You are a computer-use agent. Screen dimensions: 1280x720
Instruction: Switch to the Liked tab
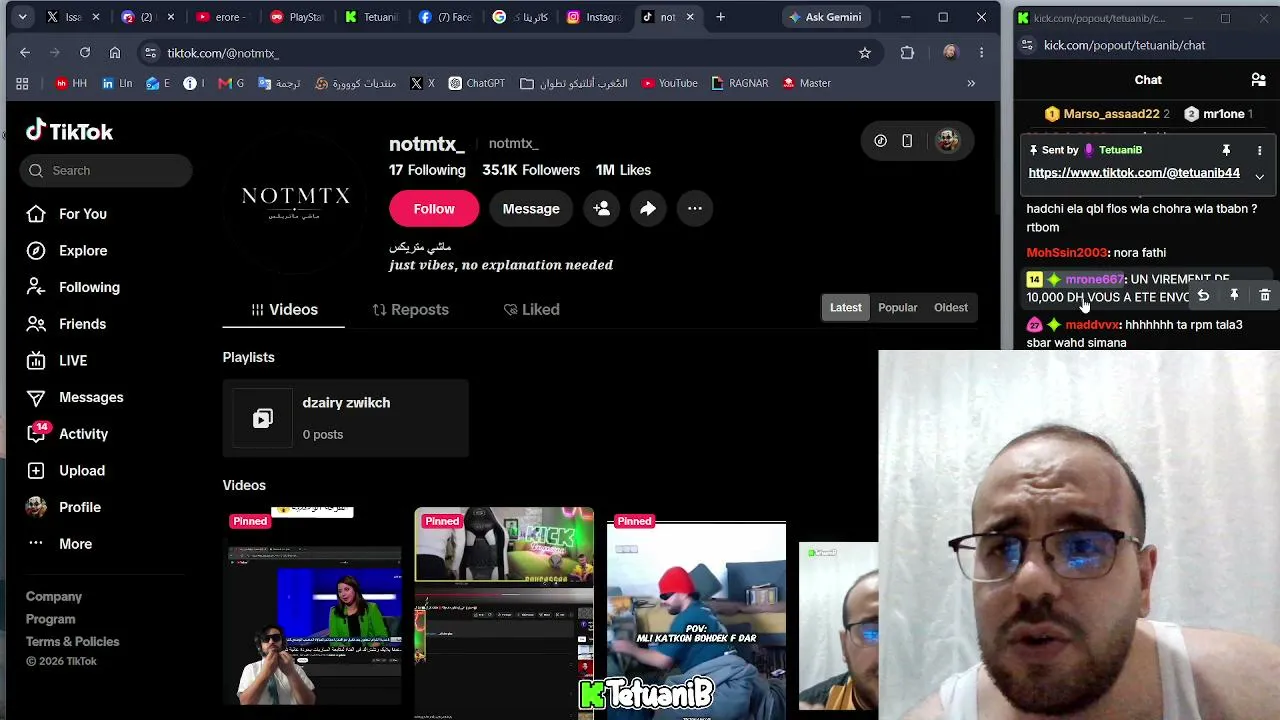531,310
